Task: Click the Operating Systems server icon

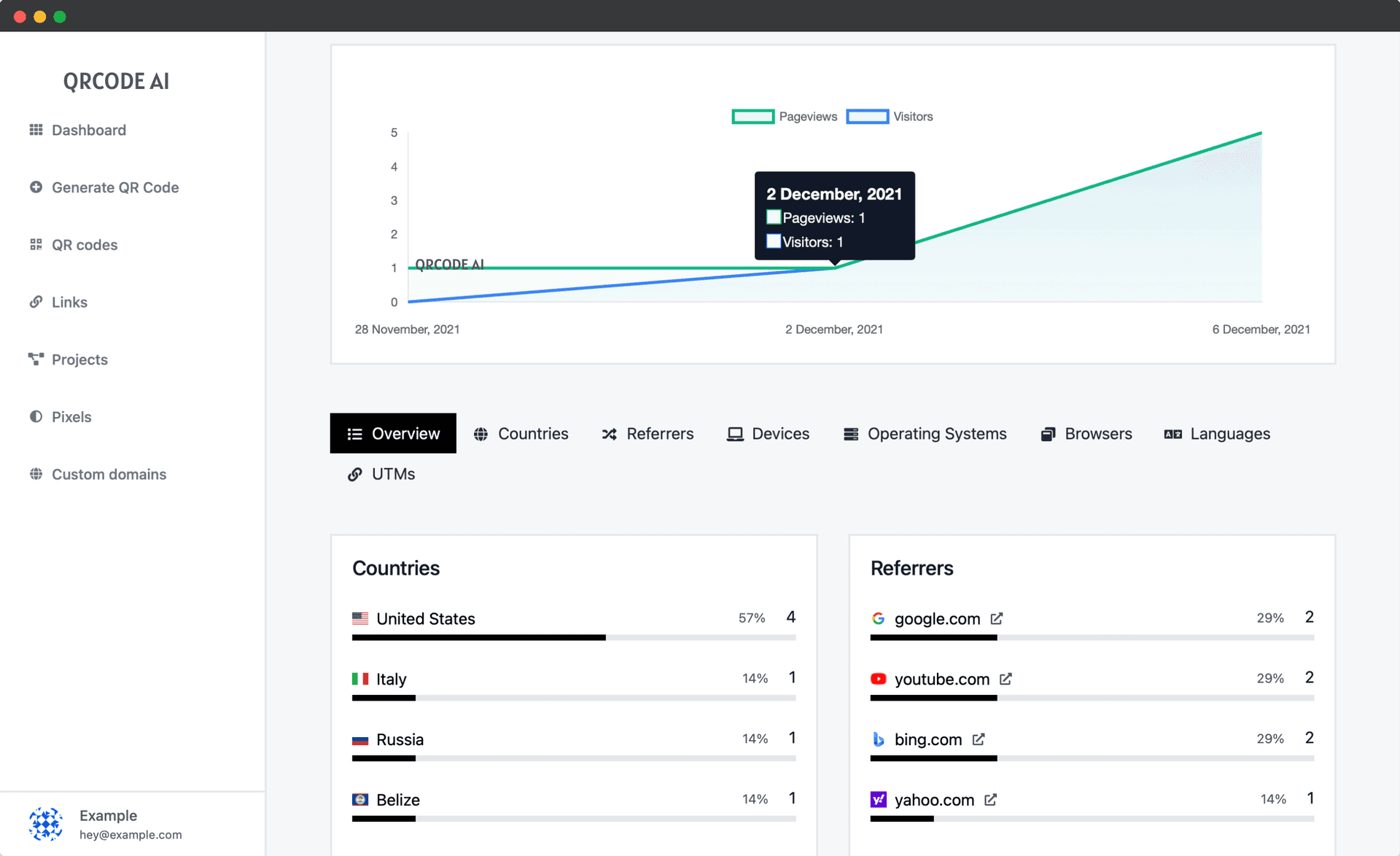Action: (851, 435)
